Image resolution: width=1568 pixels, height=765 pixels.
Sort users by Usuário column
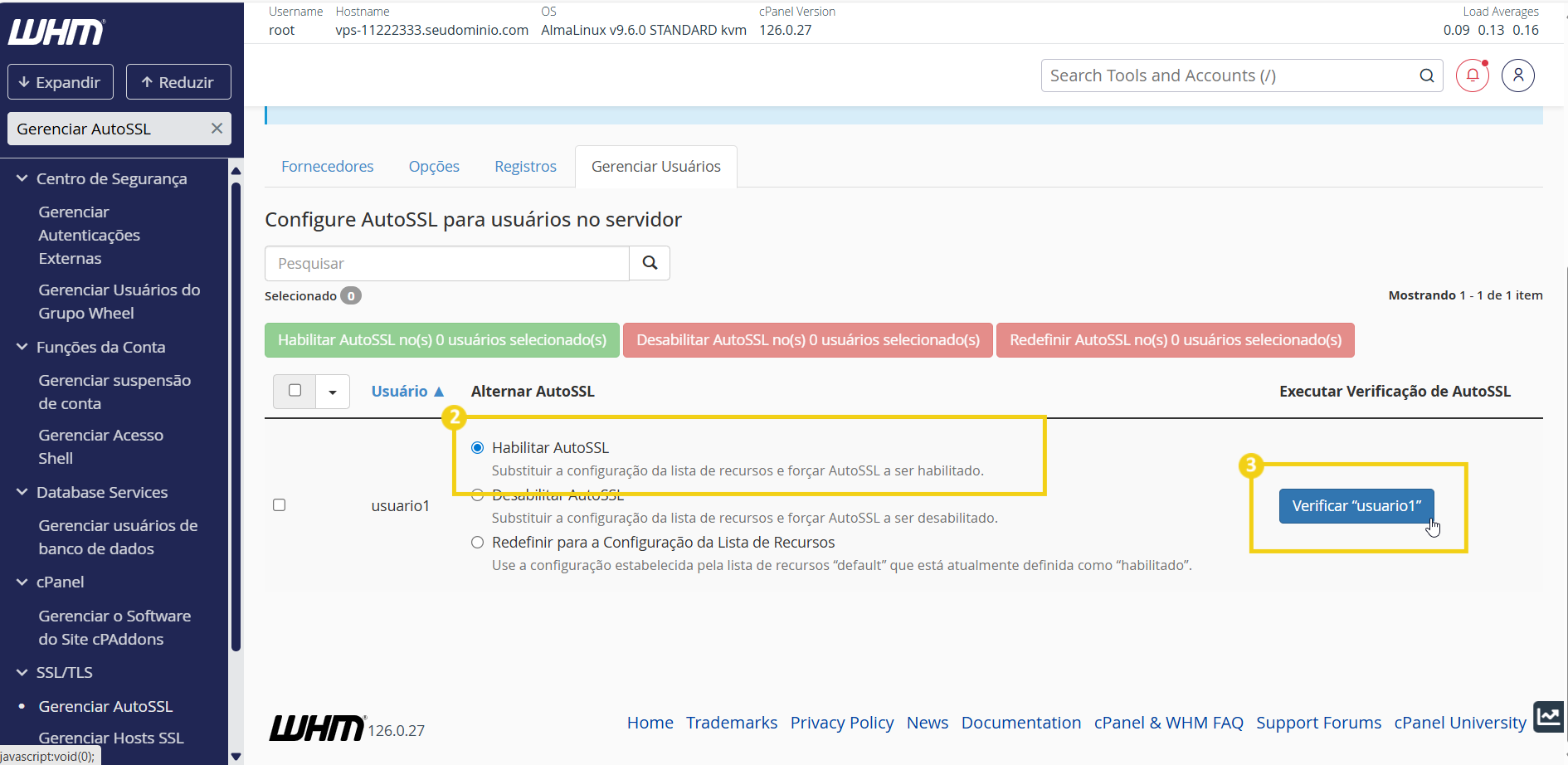coord(407,391)
